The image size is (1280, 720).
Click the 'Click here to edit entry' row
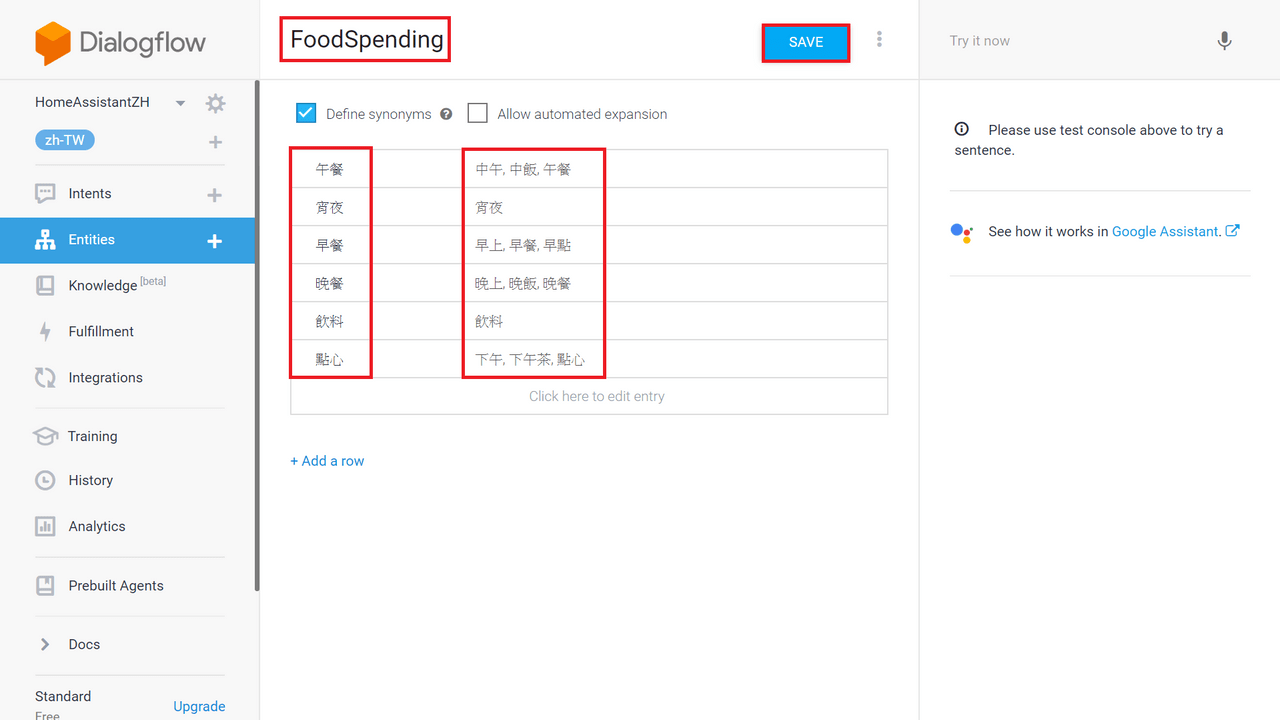[589, 396]
